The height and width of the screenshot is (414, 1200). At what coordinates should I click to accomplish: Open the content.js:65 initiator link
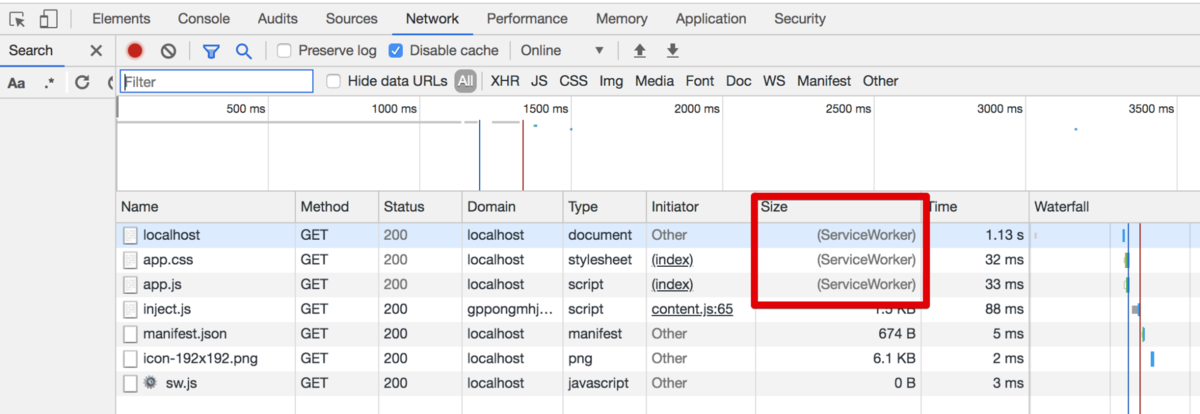tap(692, 309)
